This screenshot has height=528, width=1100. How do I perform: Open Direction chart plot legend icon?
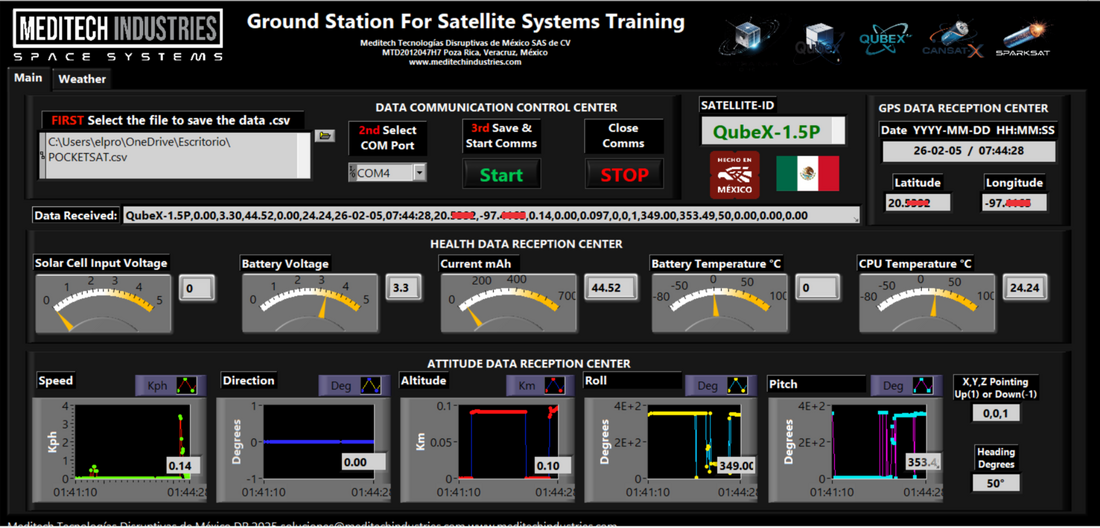point(371,385)
